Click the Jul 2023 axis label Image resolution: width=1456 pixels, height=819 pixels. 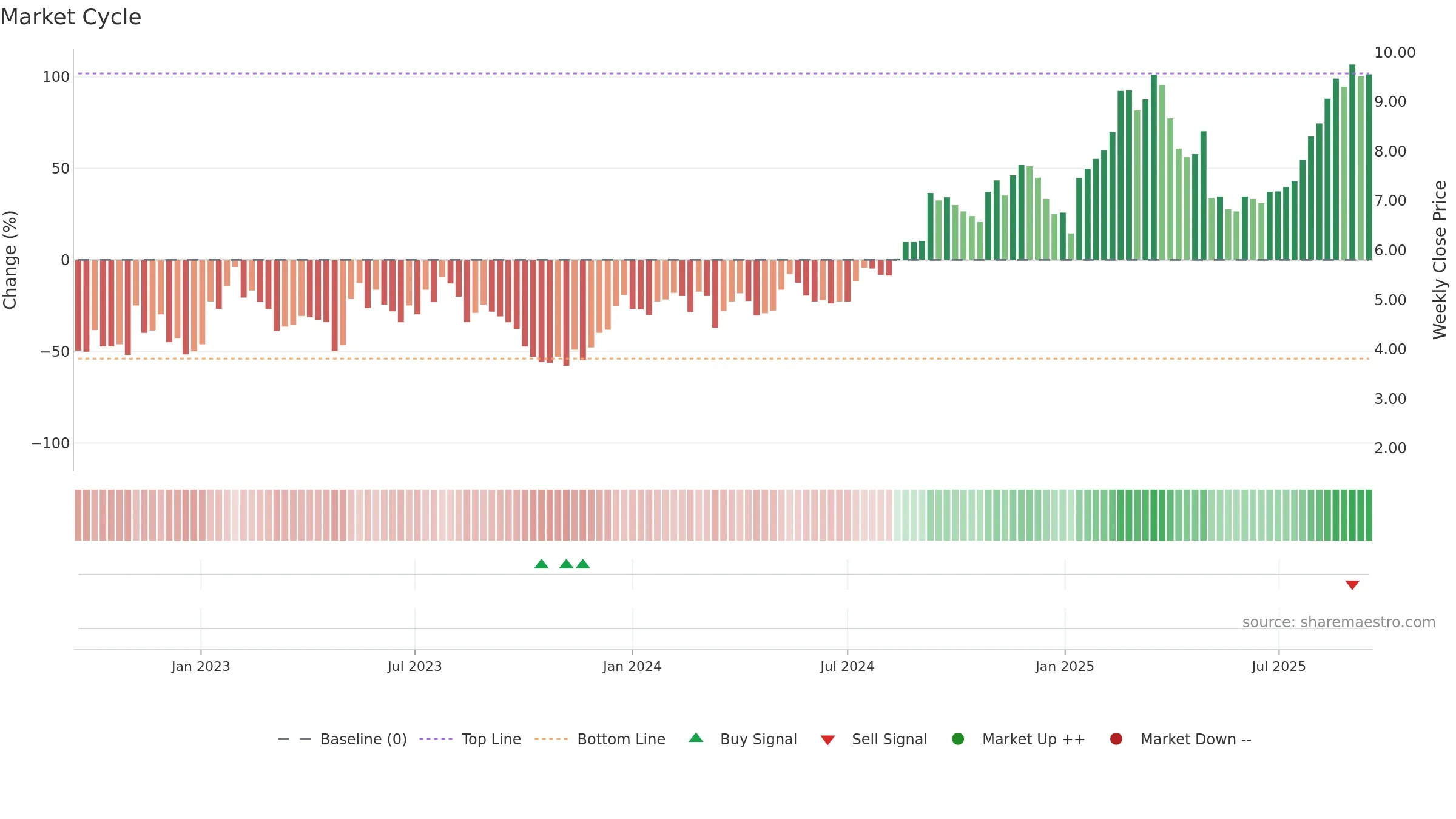[x=415, y=666]
